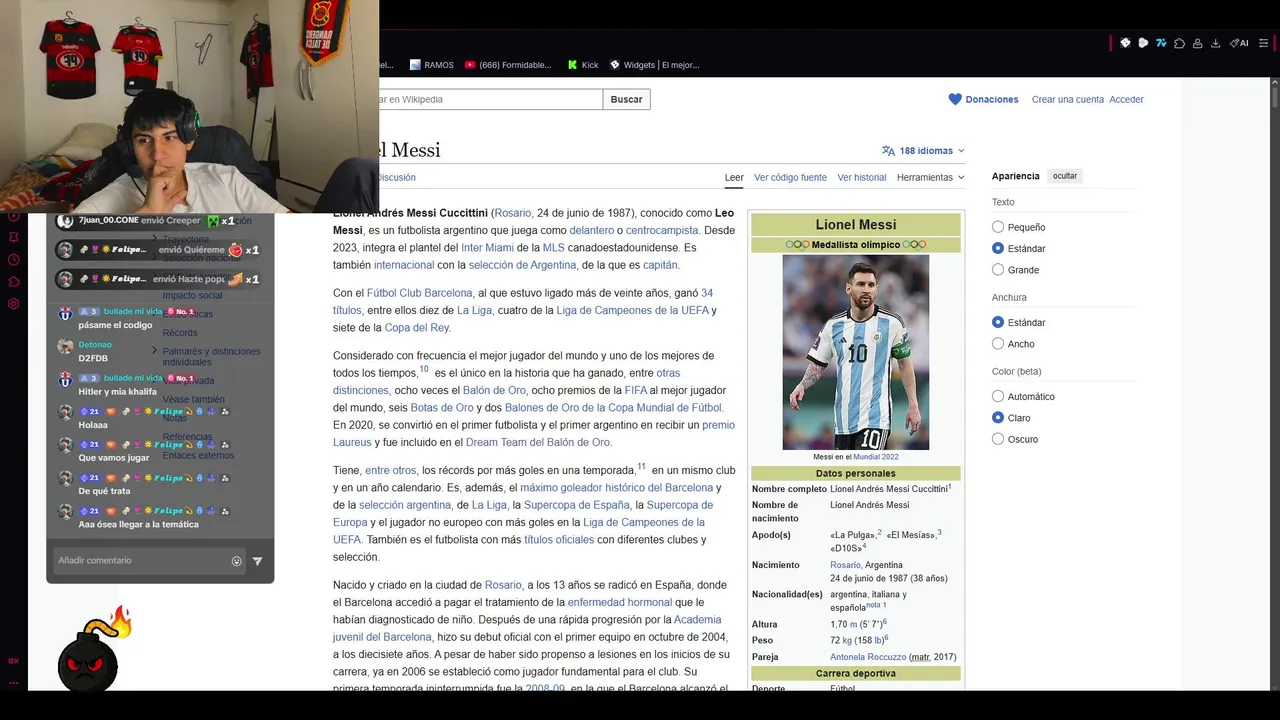Screen dimensions: 1280x720
Task: Click the Creeper gift icon in chat
Action: pyautogui.click(x=212, y=220)
